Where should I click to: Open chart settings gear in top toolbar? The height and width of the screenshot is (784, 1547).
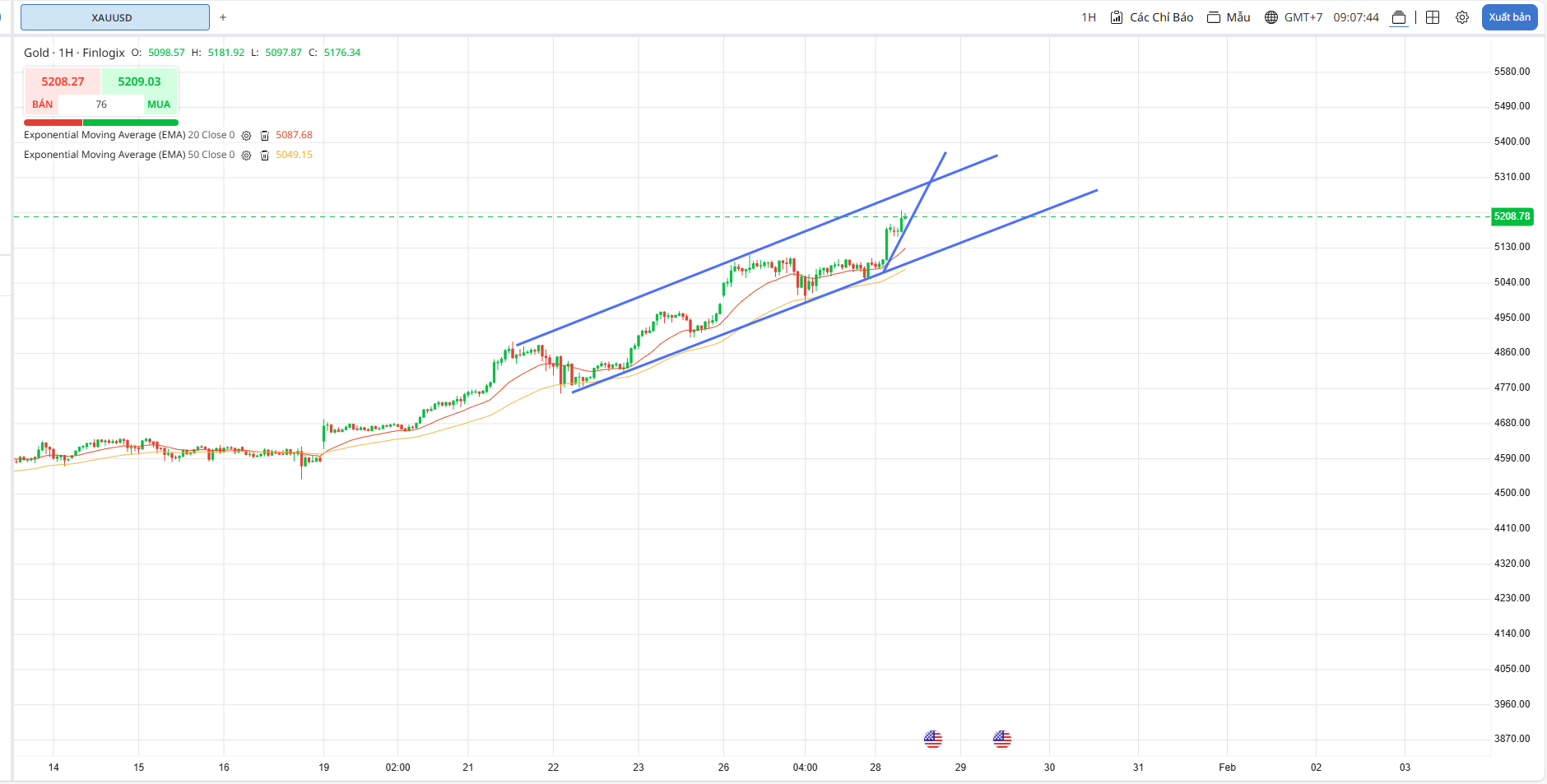tap(1461, 17)
